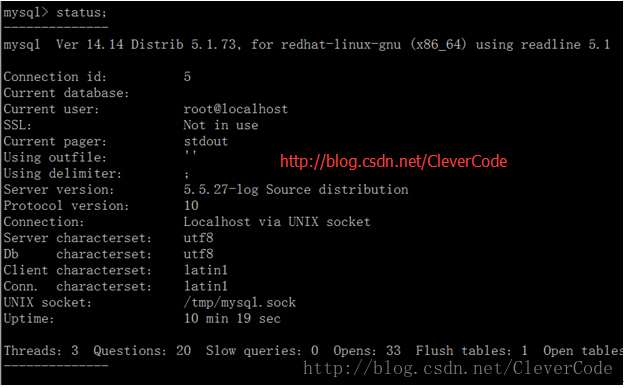
Task: Click the Current pager stdout value
Action: pos(206,141)
